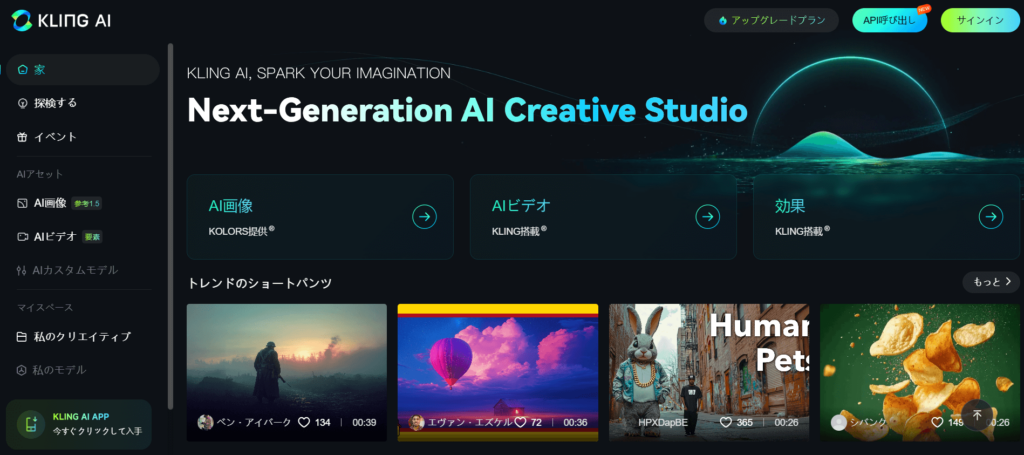Image resolution: width=1024 pixels, height=455 pixels.
Task: Like the エヴァン・エズケル video with heart icon
Action: 520,422
